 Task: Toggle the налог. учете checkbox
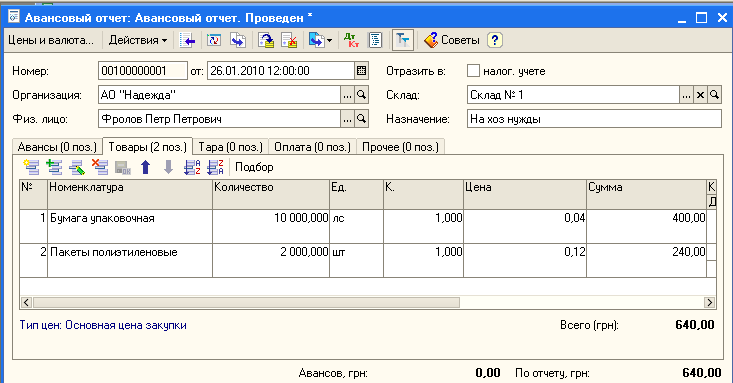point(473,71)
